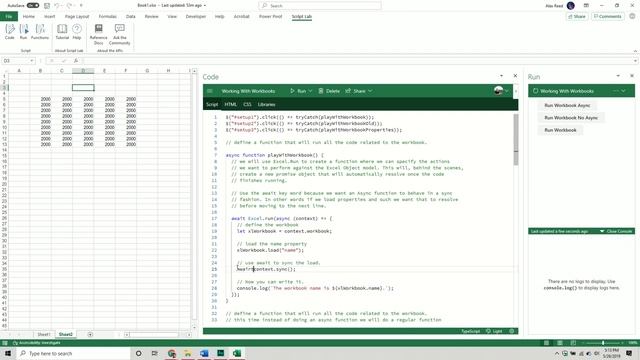The height and width of the screenshot is (360, 640).
Task: Adjust the zoom slider in status bar
Action: click(x=603, y=343)
